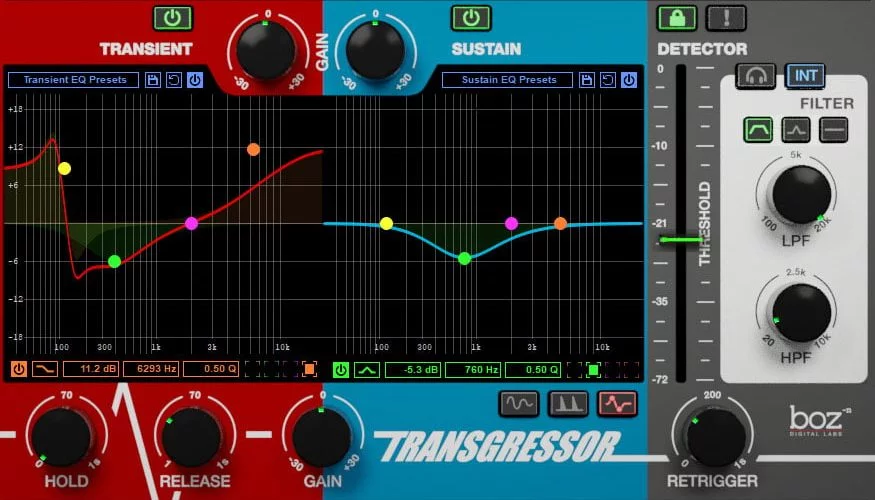This screenshot has height=500, width=875.
Task: Select the magenta node on the Transient EQ graph
Action: [x=191, y=224]
